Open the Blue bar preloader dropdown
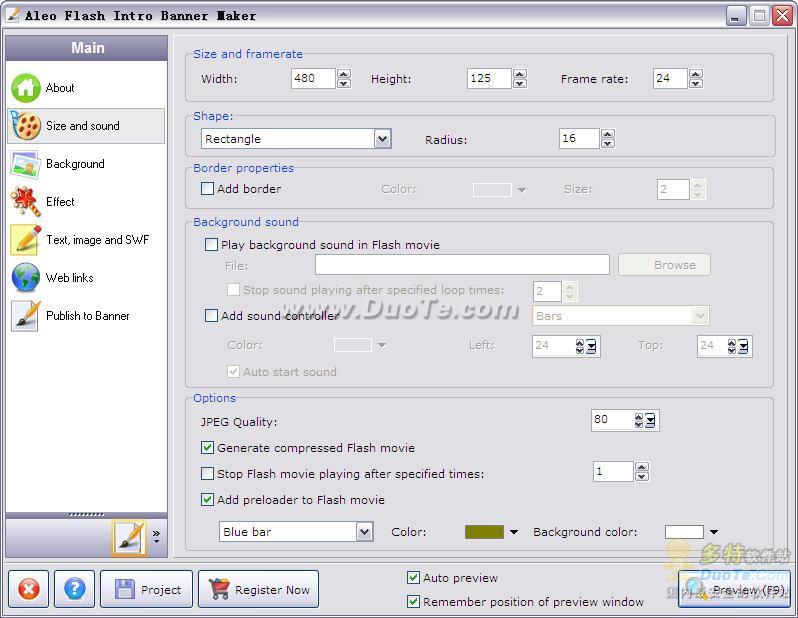Viewport: 798px width, 618px height. pyautogui.click(x=364, y=532)
